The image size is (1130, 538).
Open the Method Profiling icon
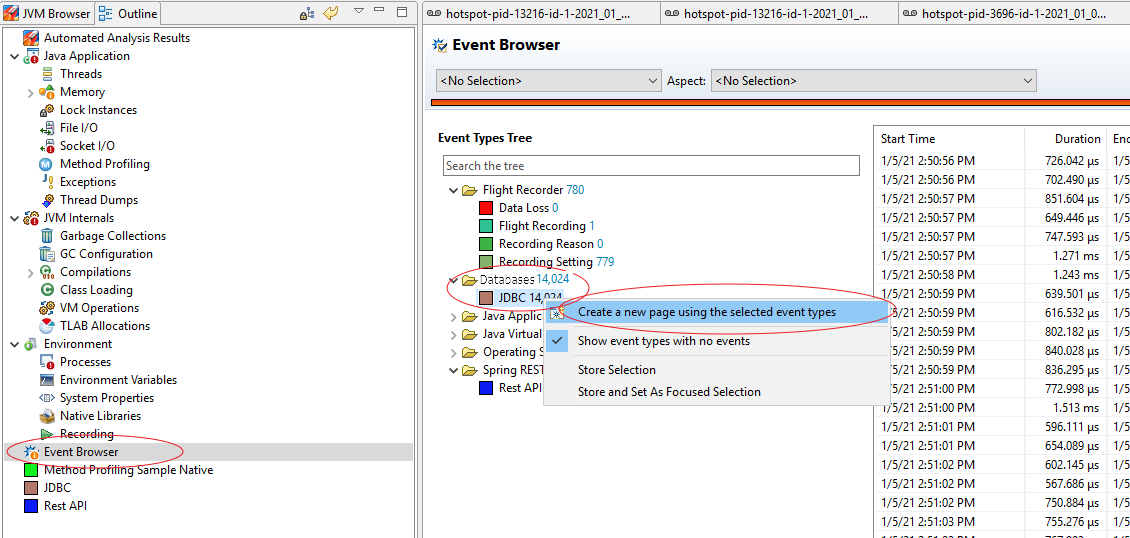pyautogui.click(x=47, y=164)
